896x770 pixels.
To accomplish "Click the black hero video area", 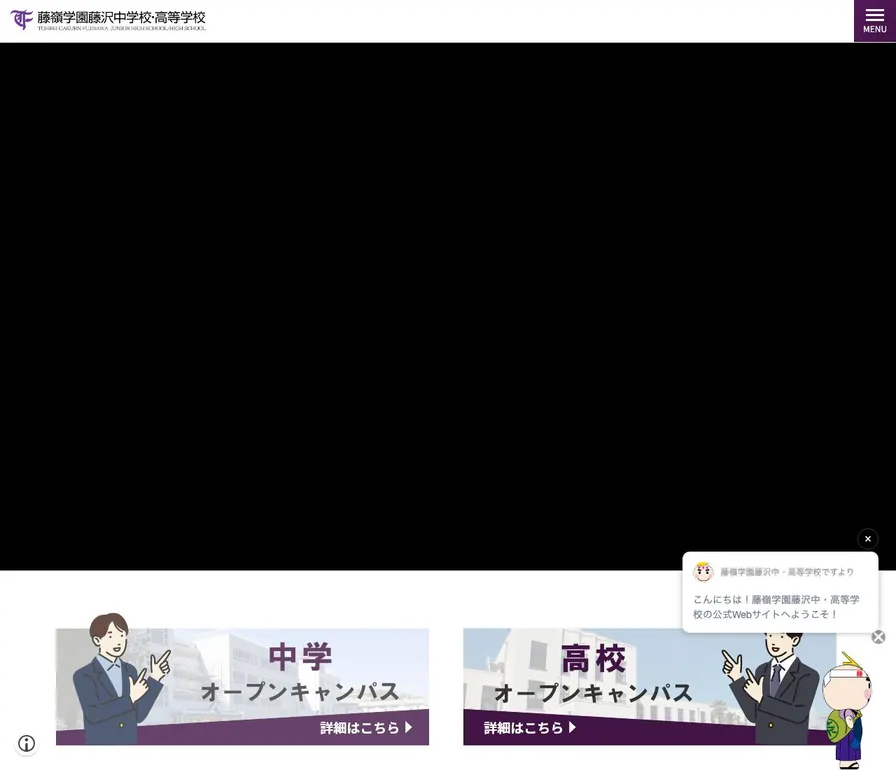I will (x=448, y=306).
